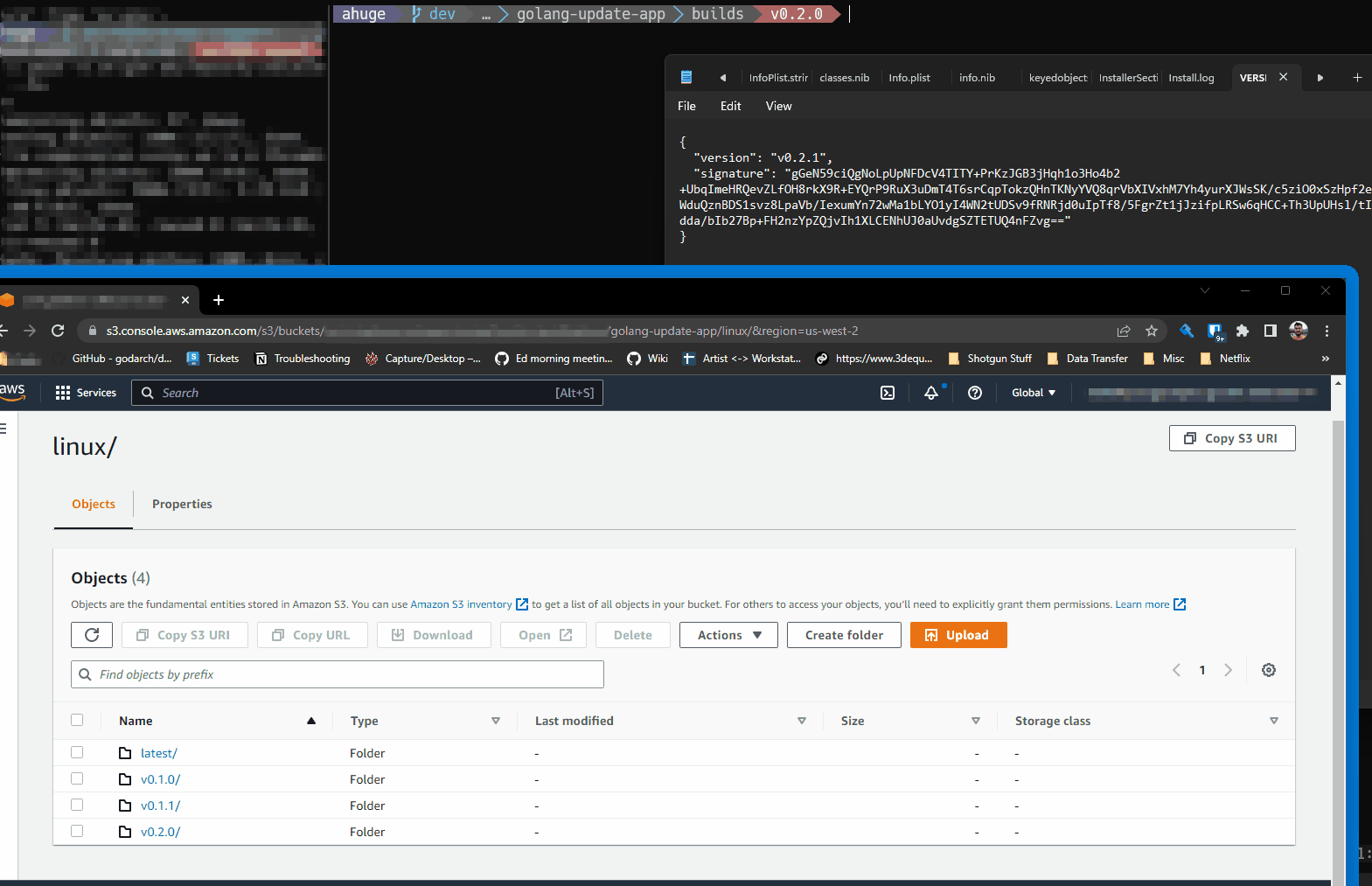Select the Objects tab
The height and width of the screenshot is (886, 1372).
point(94,504)
